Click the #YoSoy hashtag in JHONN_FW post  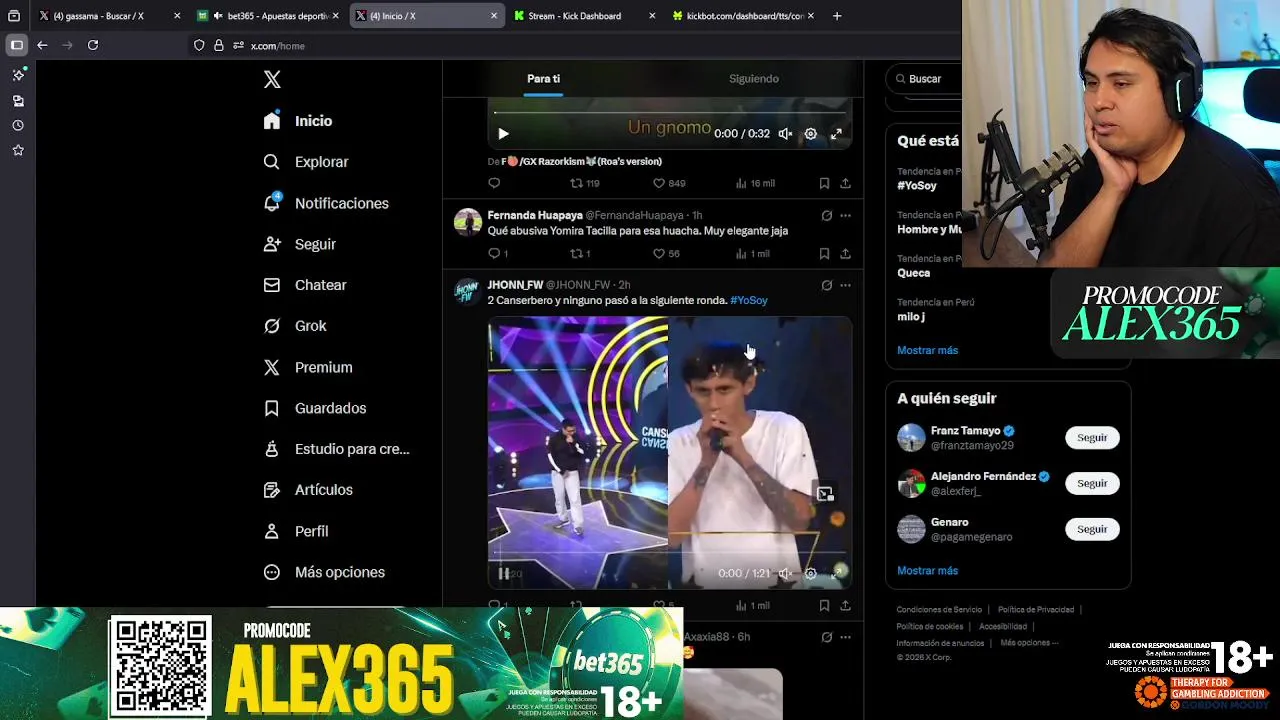749,300
